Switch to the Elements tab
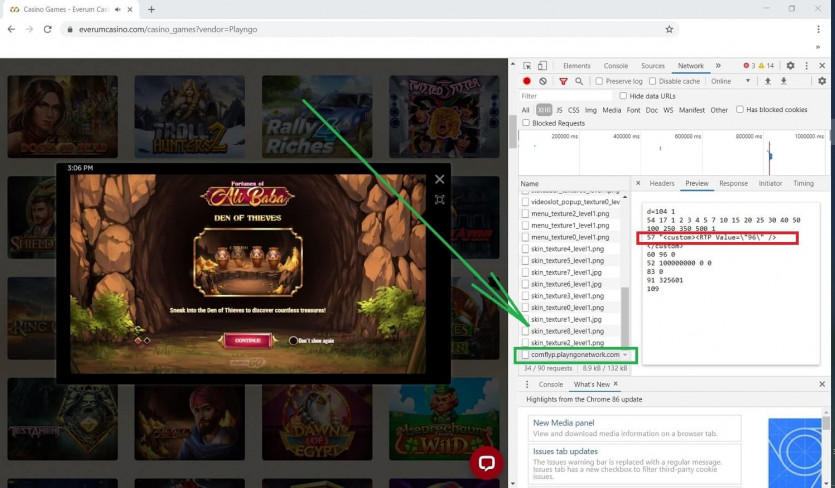The width and height of the screenshot is (835, 488). point(577,66)
